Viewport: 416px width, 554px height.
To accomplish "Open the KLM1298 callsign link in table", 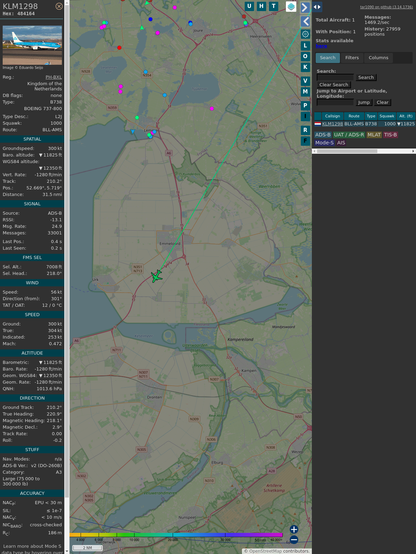I will 332,124.
